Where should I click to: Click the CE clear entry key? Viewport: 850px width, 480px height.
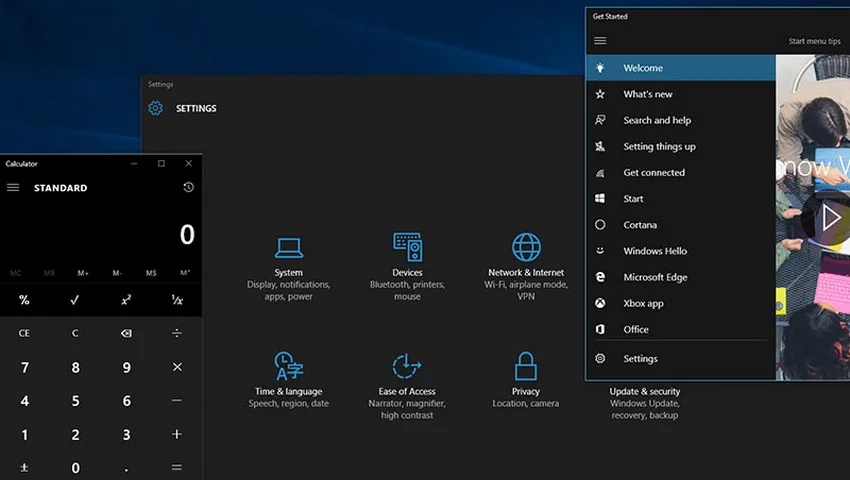pyautogui.click(x=24, y=333)
